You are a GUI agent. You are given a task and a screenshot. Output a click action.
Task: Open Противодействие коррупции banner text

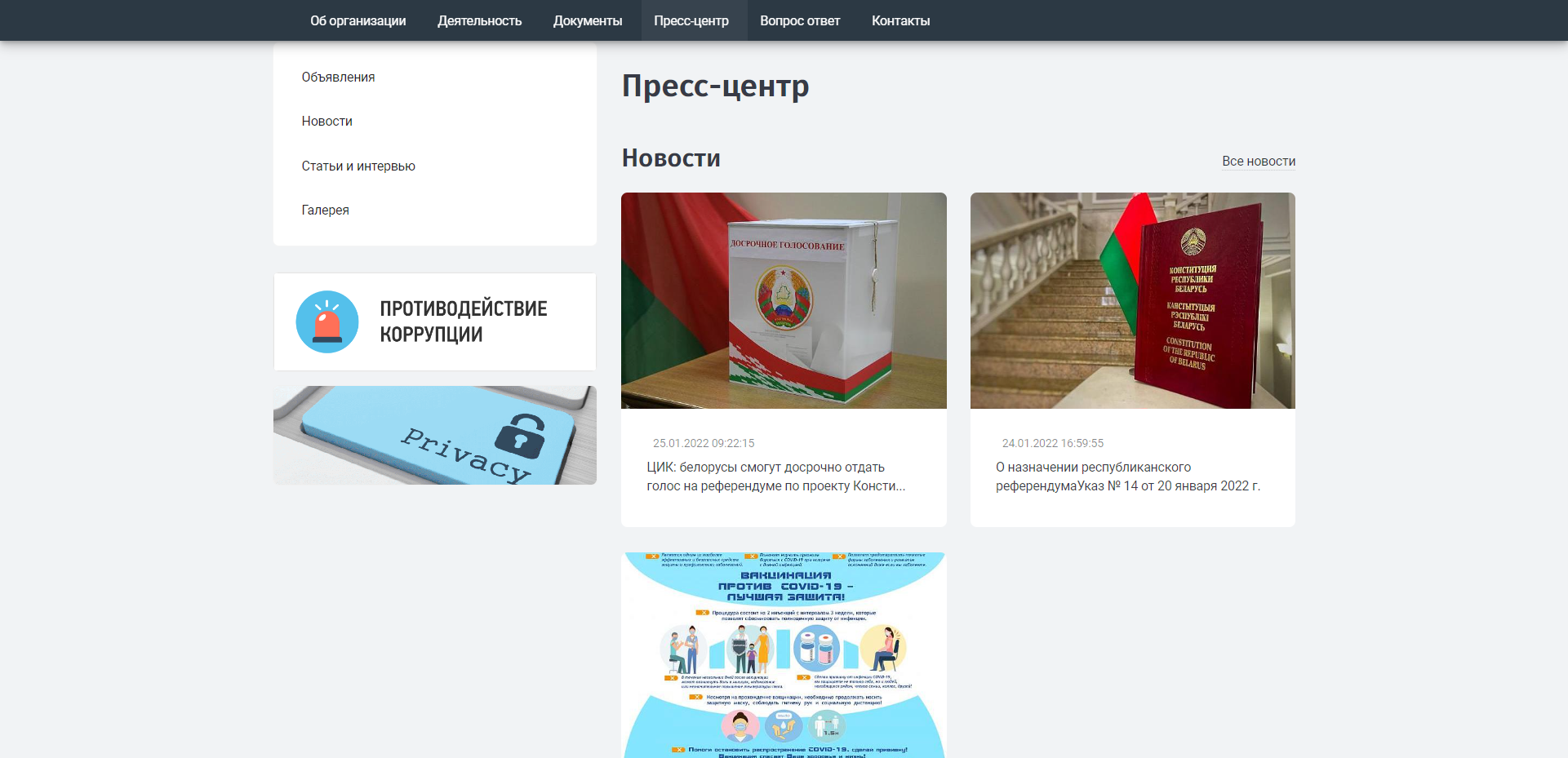tap(463, 321)
